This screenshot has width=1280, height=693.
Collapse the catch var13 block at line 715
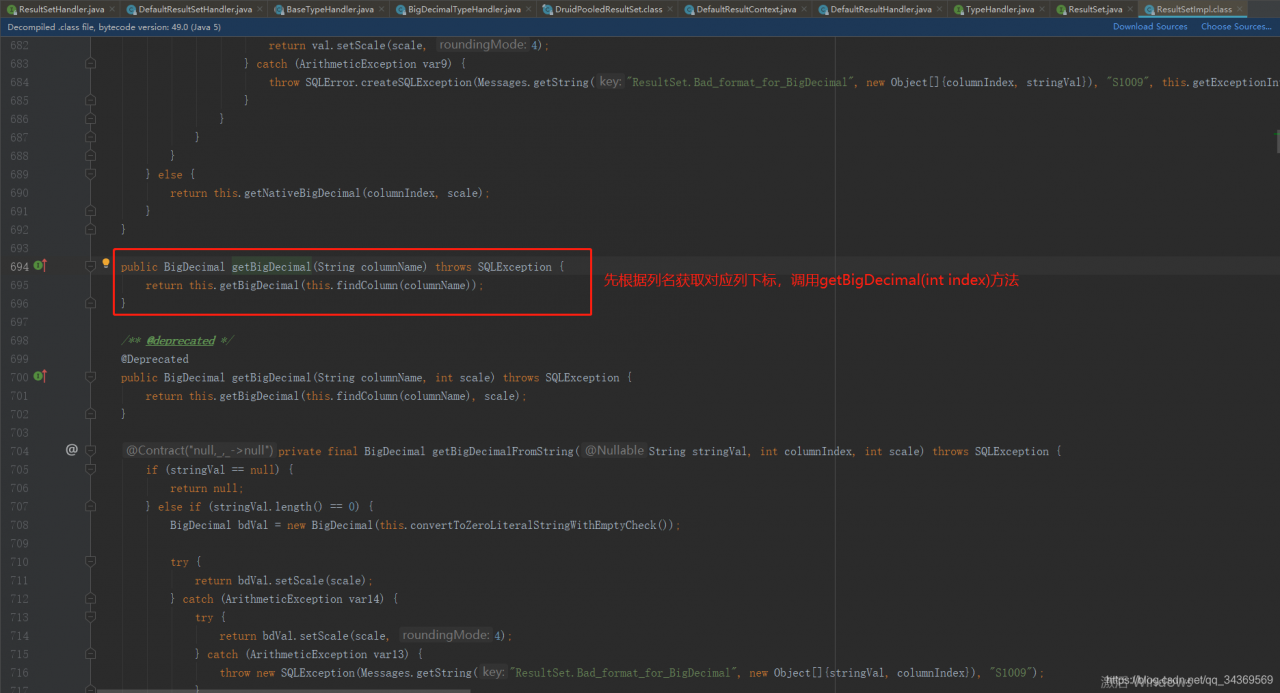click(90, 654)
